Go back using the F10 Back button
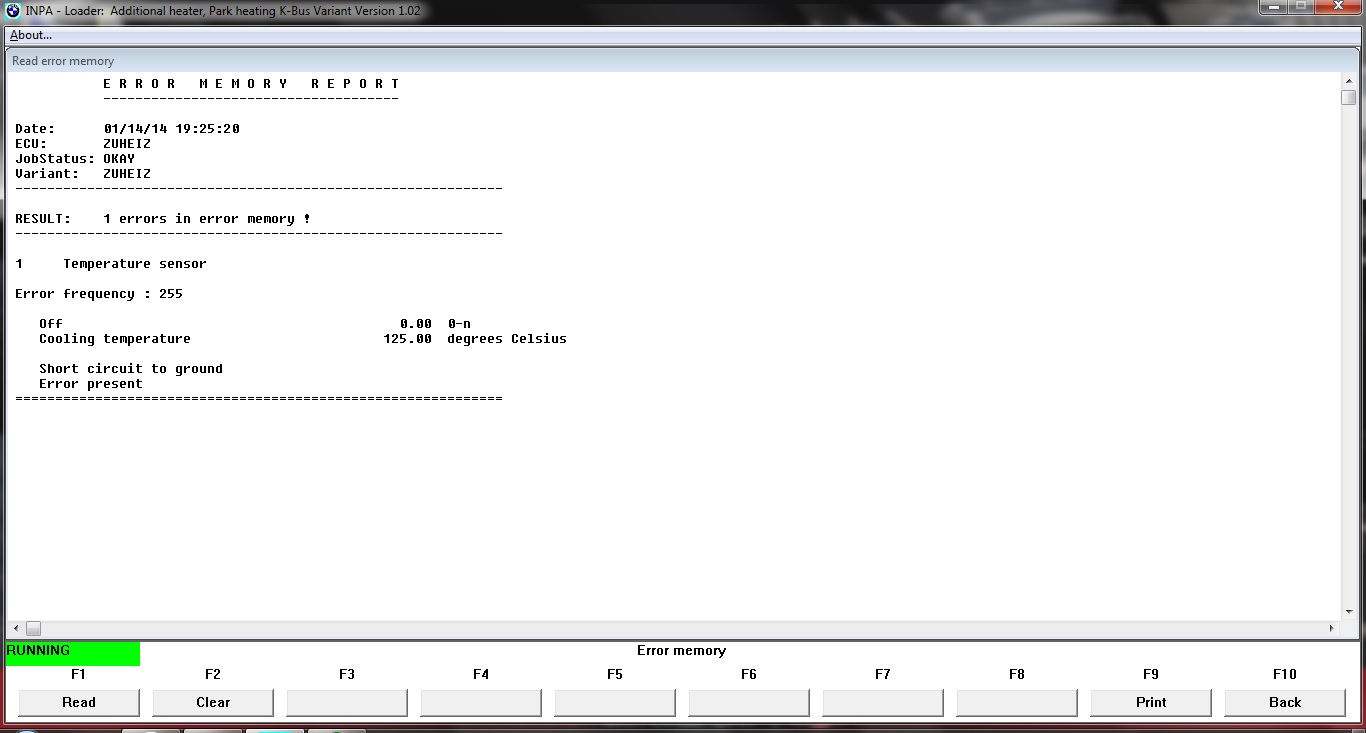Screen dimensions: 1366x733 (x=1285, y=702)
